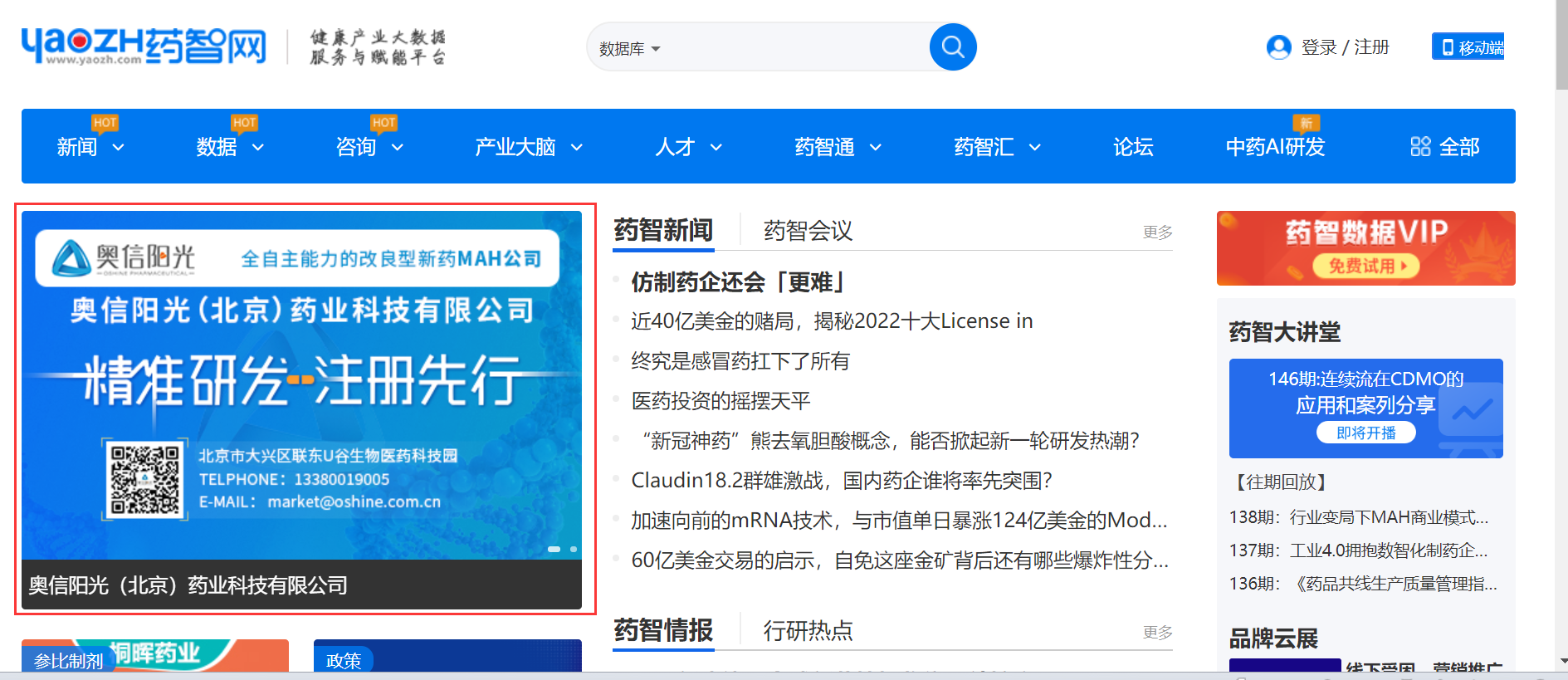Click the HOT badge above 新闻
The width and height of the screenshot is (1568, 680).
pyautogui.click(x=105, y=123)
